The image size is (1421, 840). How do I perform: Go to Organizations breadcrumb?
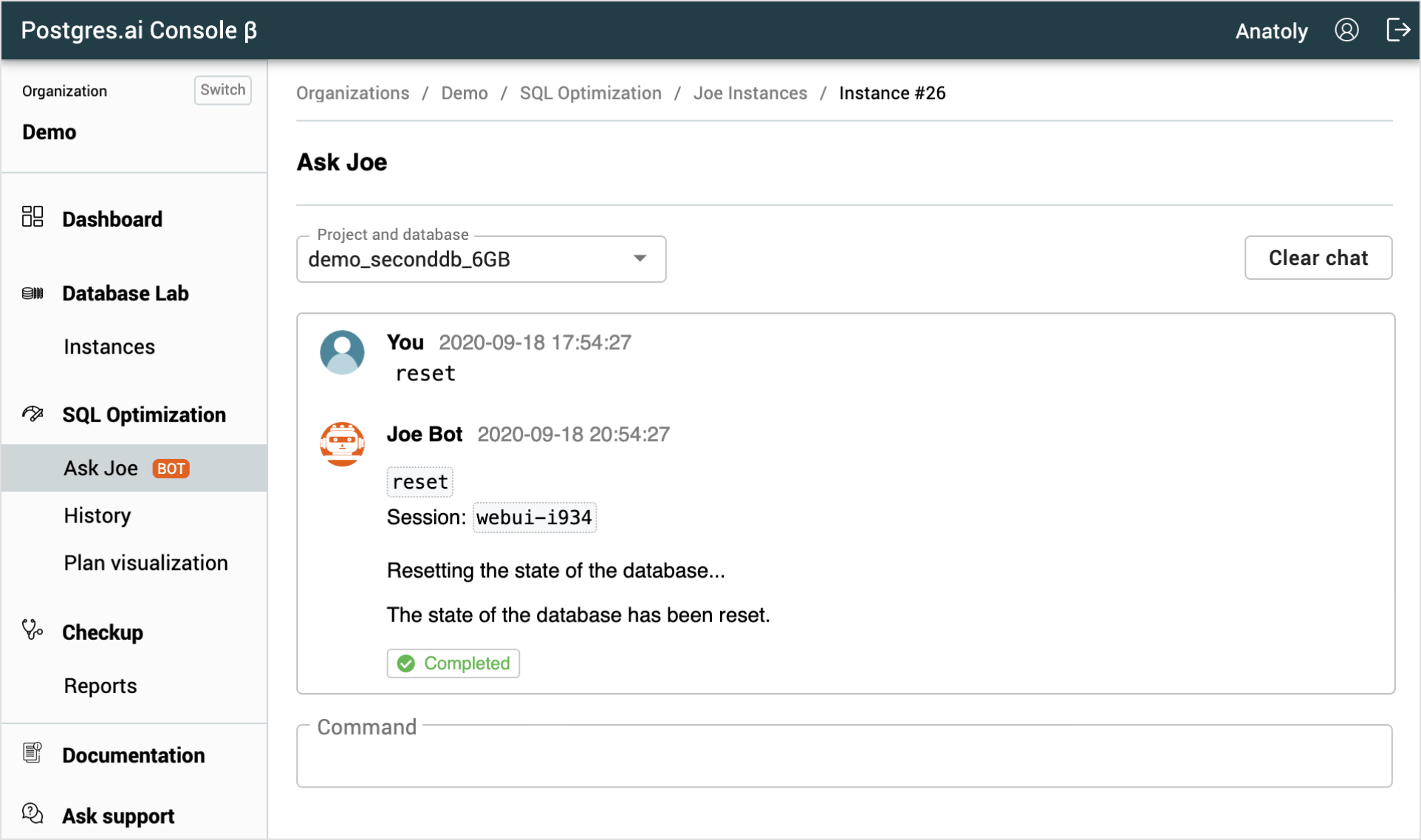pyautogui.click(x=353, y=93)
